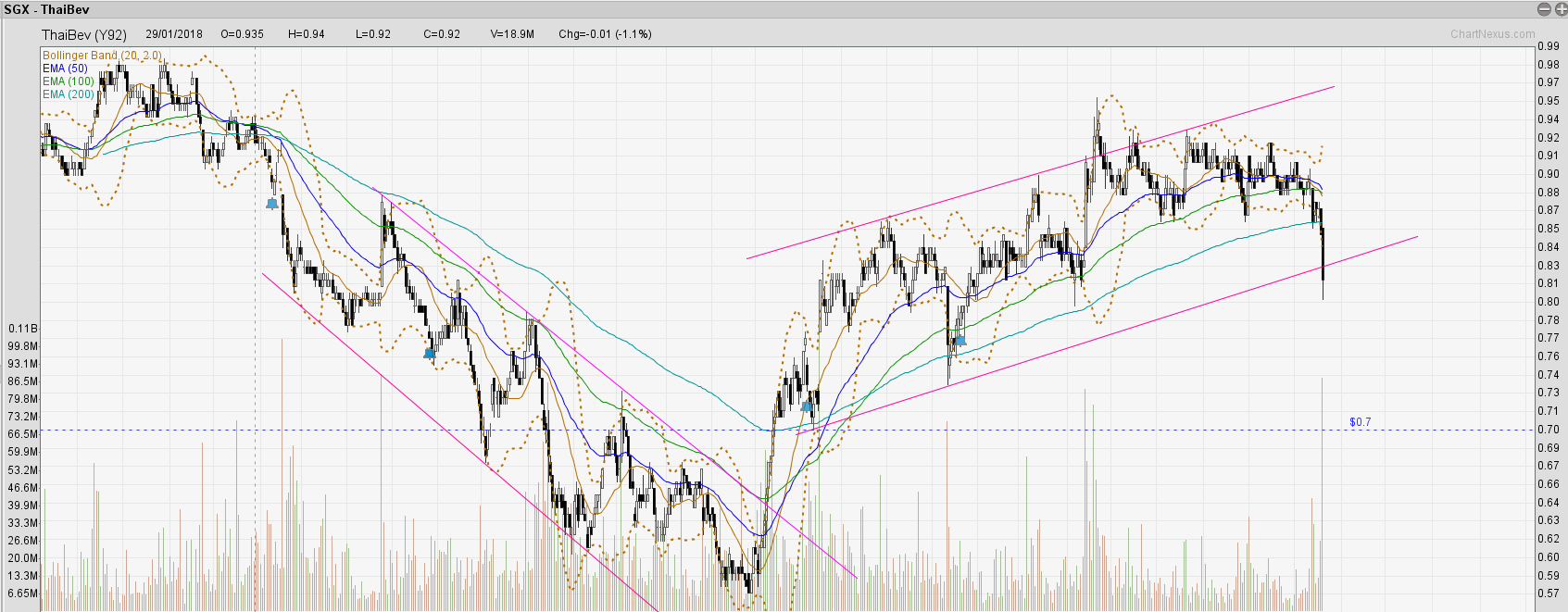1568x612 pixels.
Task: Click the 29/01/2018 date readout
Action: point(174,34)
